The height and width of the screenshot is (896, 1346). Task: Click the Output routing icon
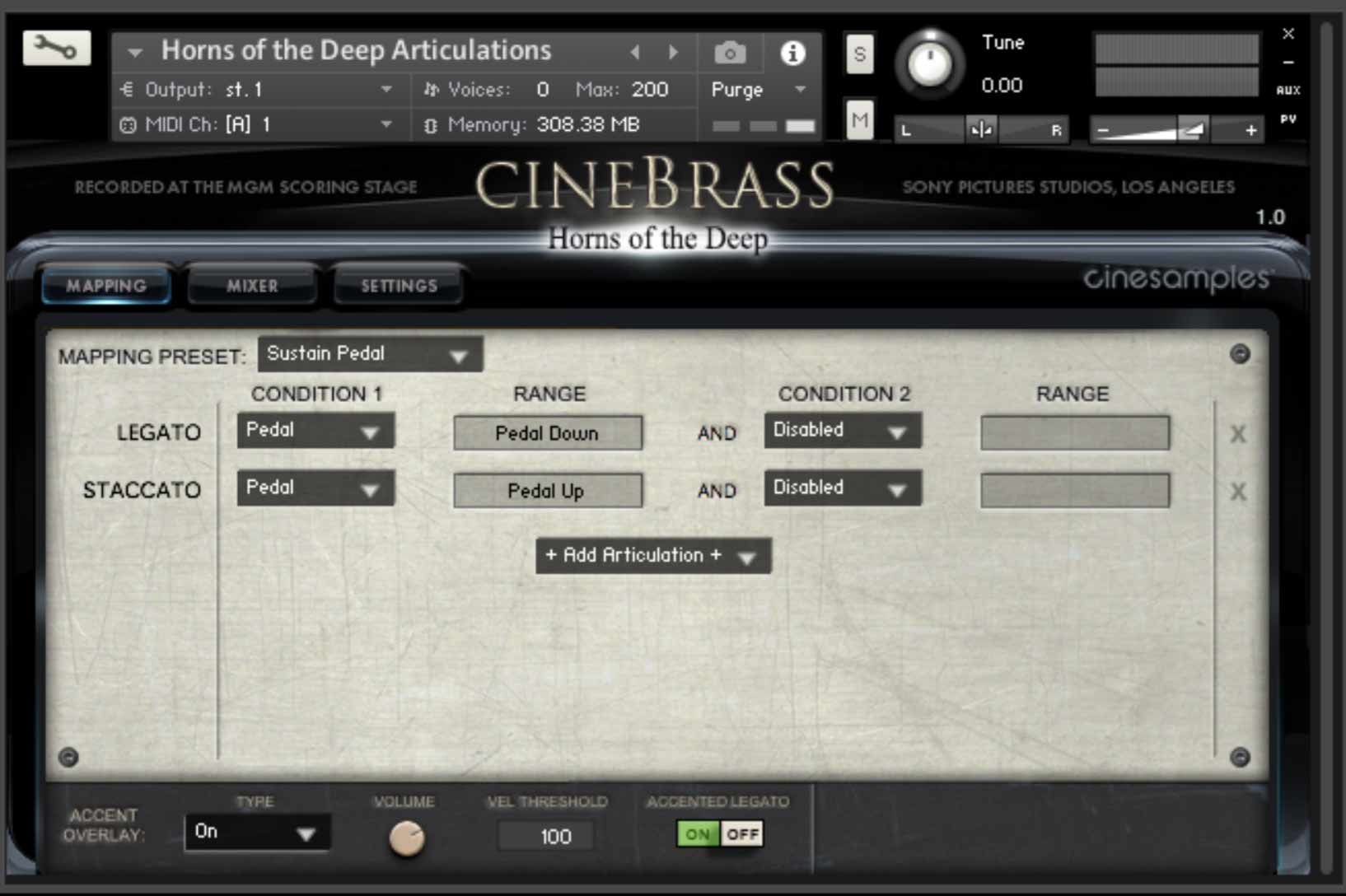coord(126,89)
